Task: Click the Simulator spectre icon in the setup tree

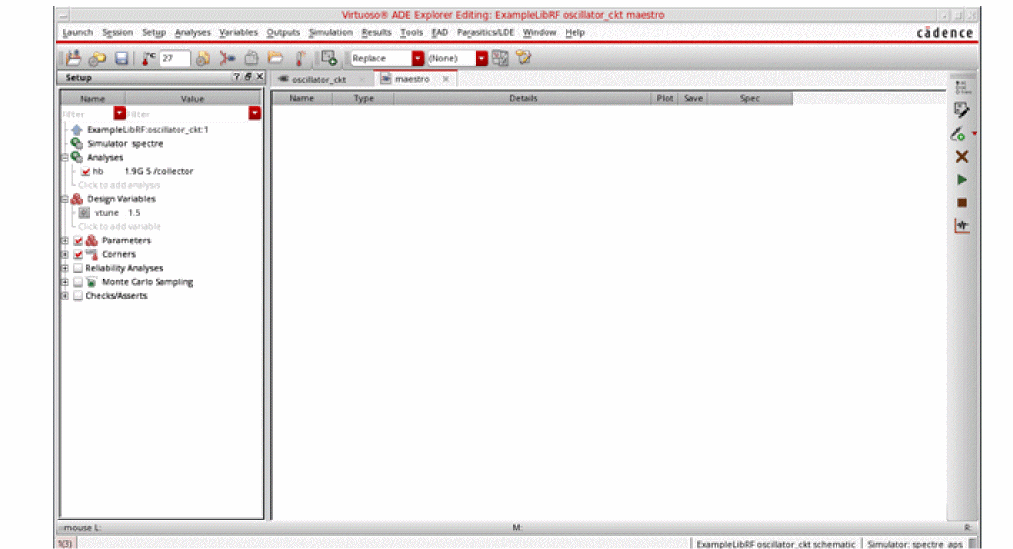Action: click(77, 143)
